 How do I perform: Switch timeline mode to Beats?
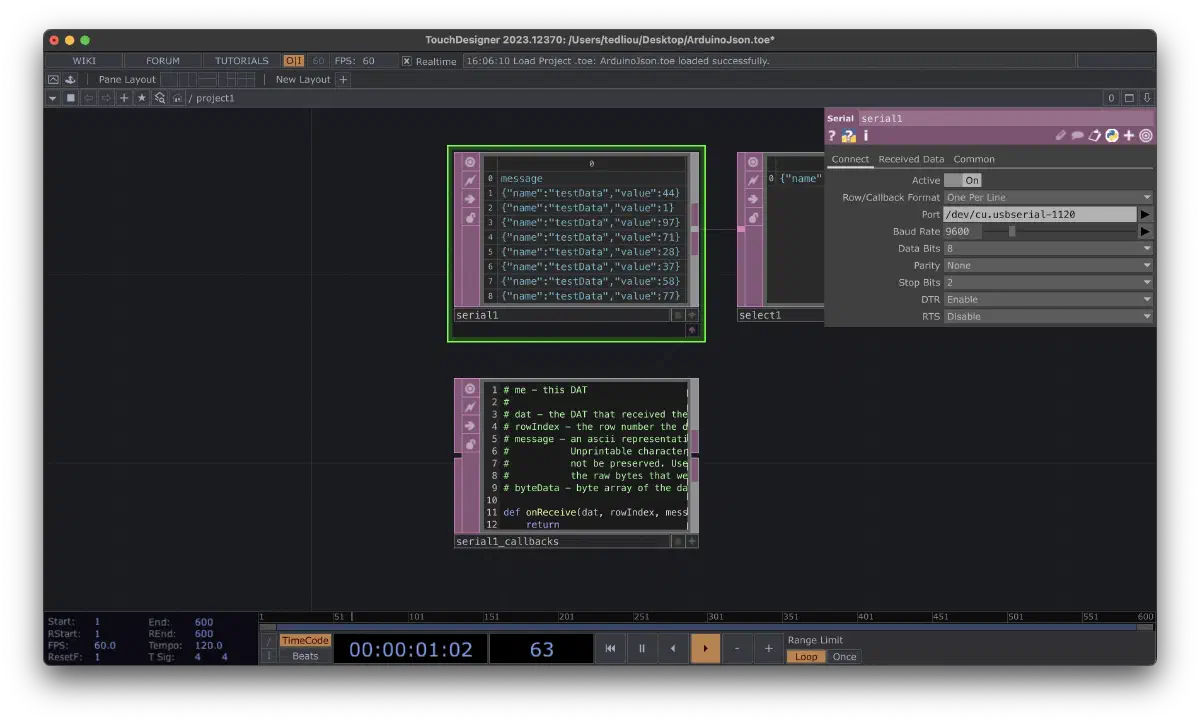(305, 656)
